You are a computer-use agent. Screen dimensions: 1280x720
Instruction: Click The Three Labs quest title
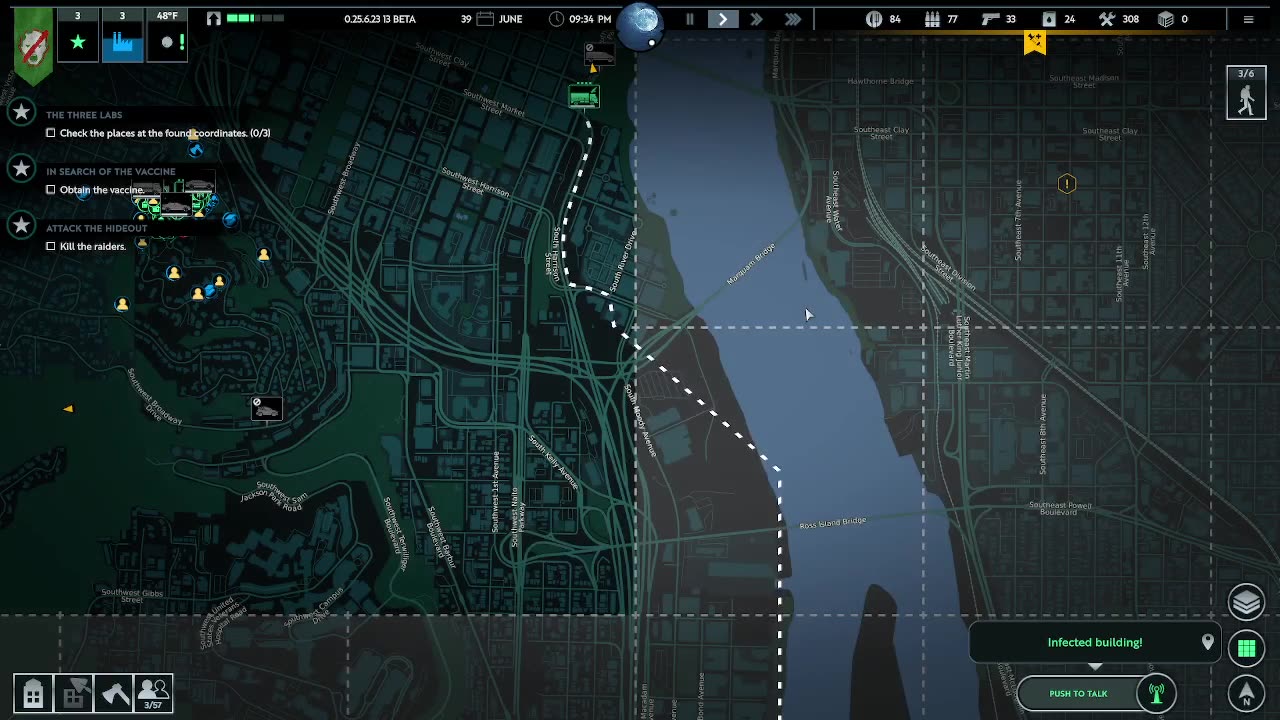tap(84, 115)
